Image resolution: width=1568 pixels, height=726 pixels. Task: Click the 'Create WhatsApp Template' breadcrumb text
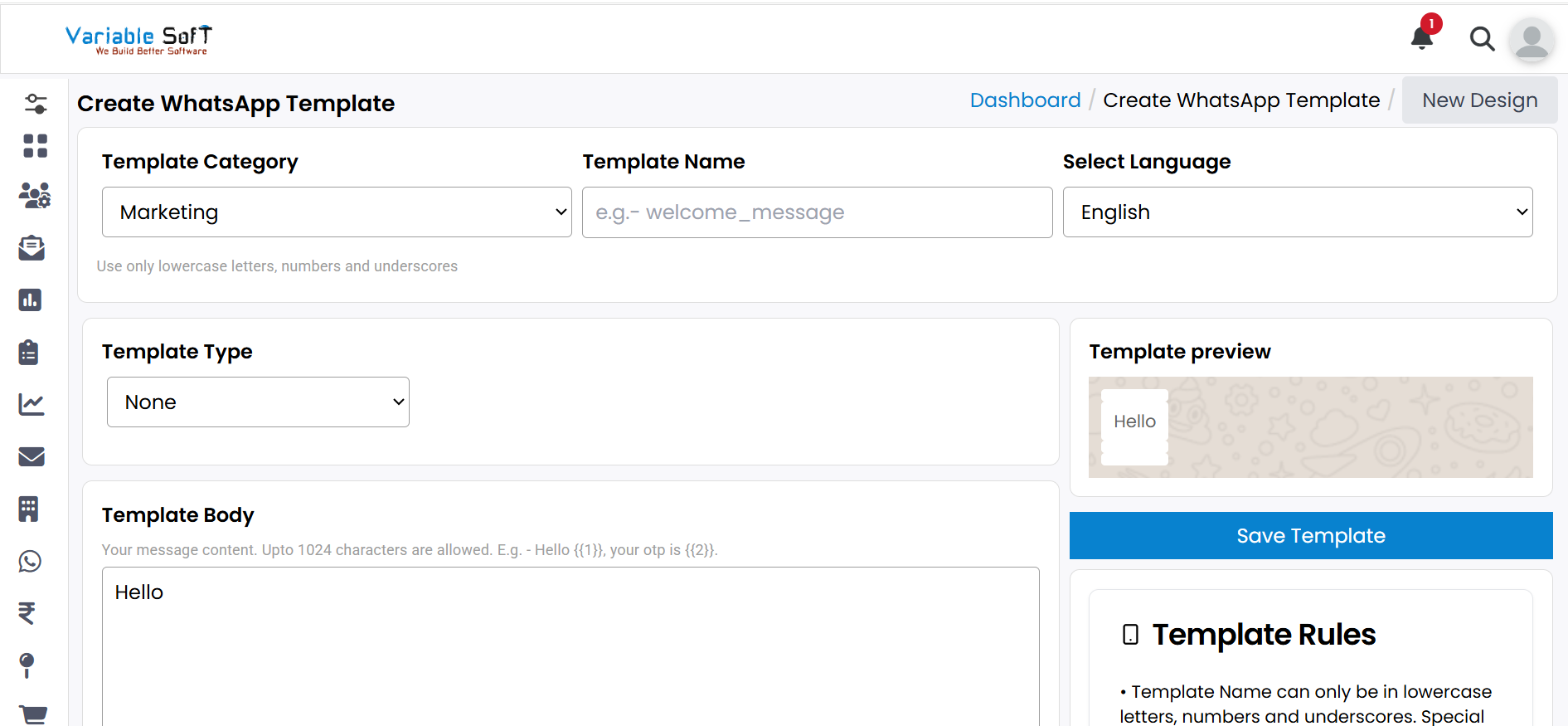tap(1241, 100)
